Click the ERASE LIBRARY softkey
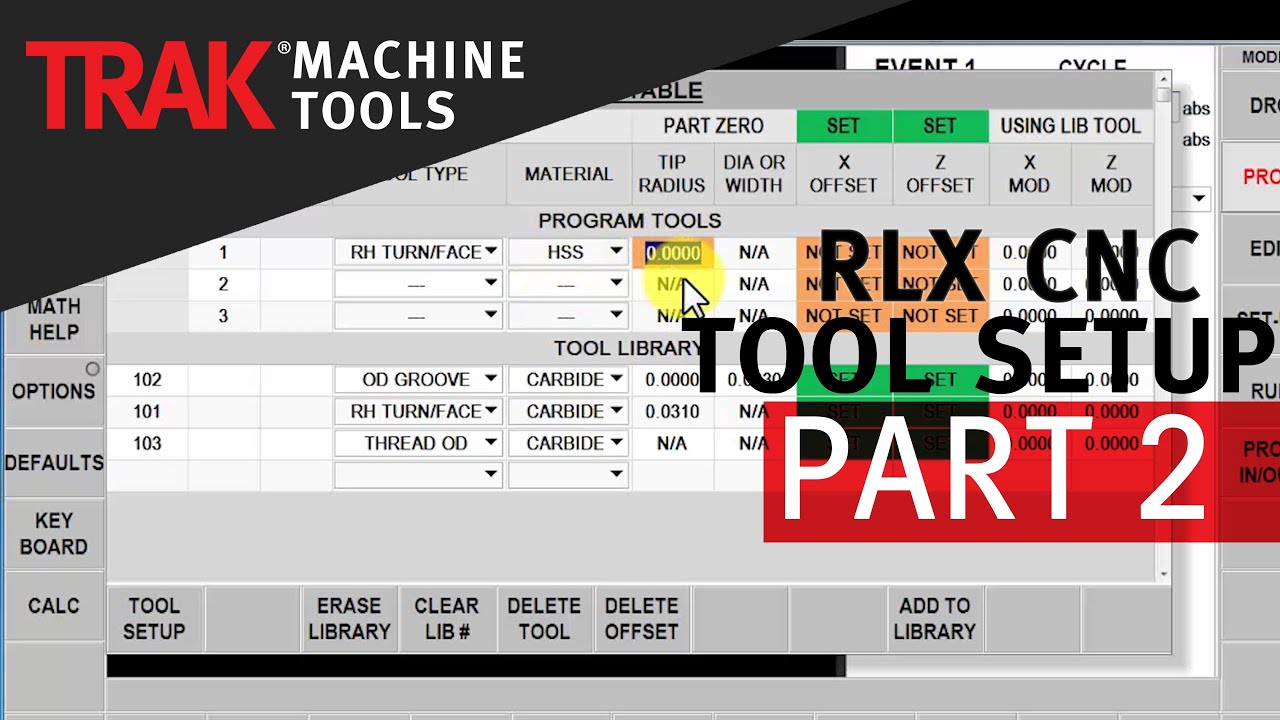1280x720 pixels. point(349,619)
